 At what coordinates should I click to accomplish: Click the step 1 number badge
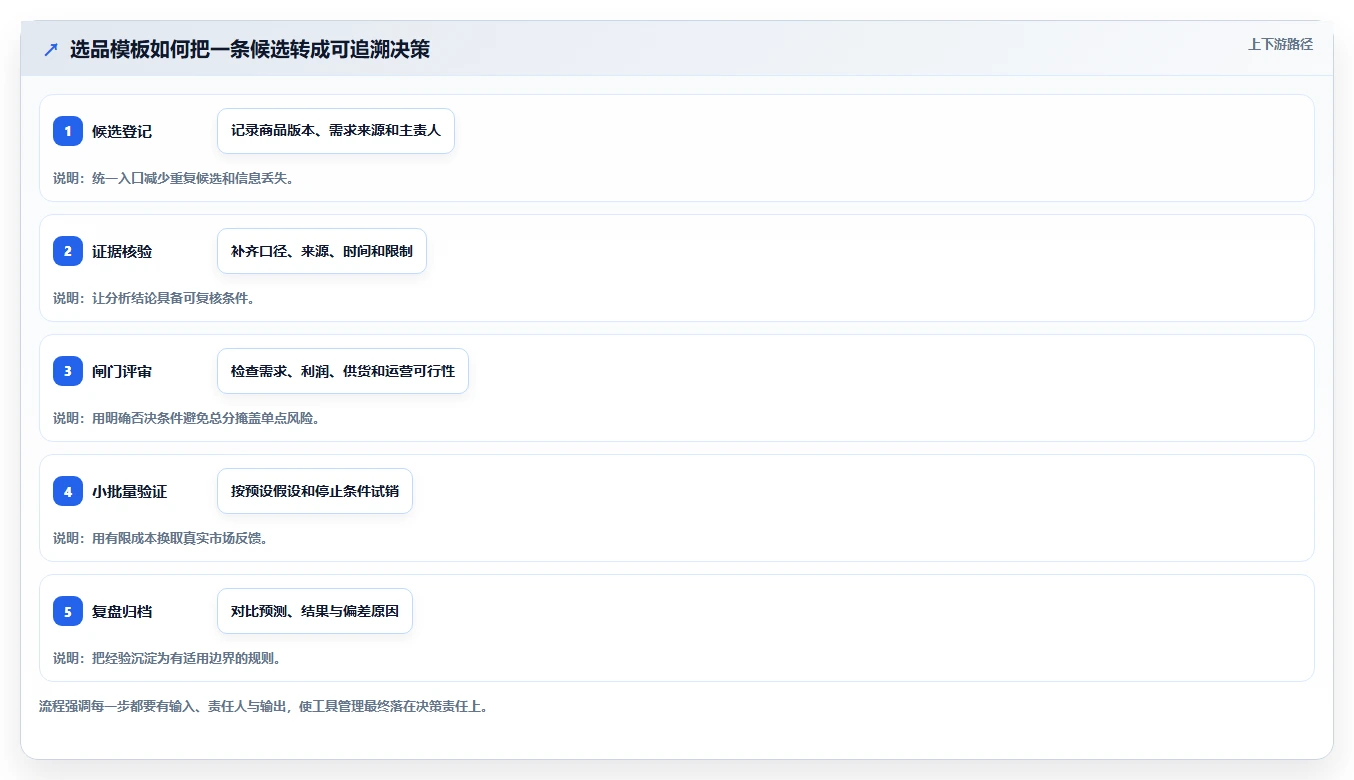tap(68, 131)
